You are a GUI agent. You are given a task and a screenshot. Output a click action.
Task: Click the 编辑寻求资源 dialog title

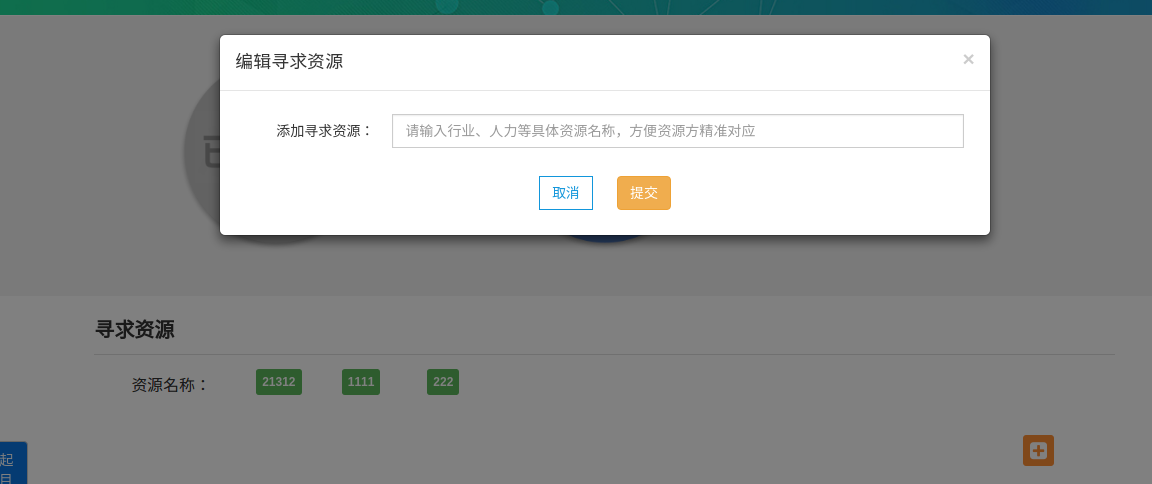click(x=289, y=61)
